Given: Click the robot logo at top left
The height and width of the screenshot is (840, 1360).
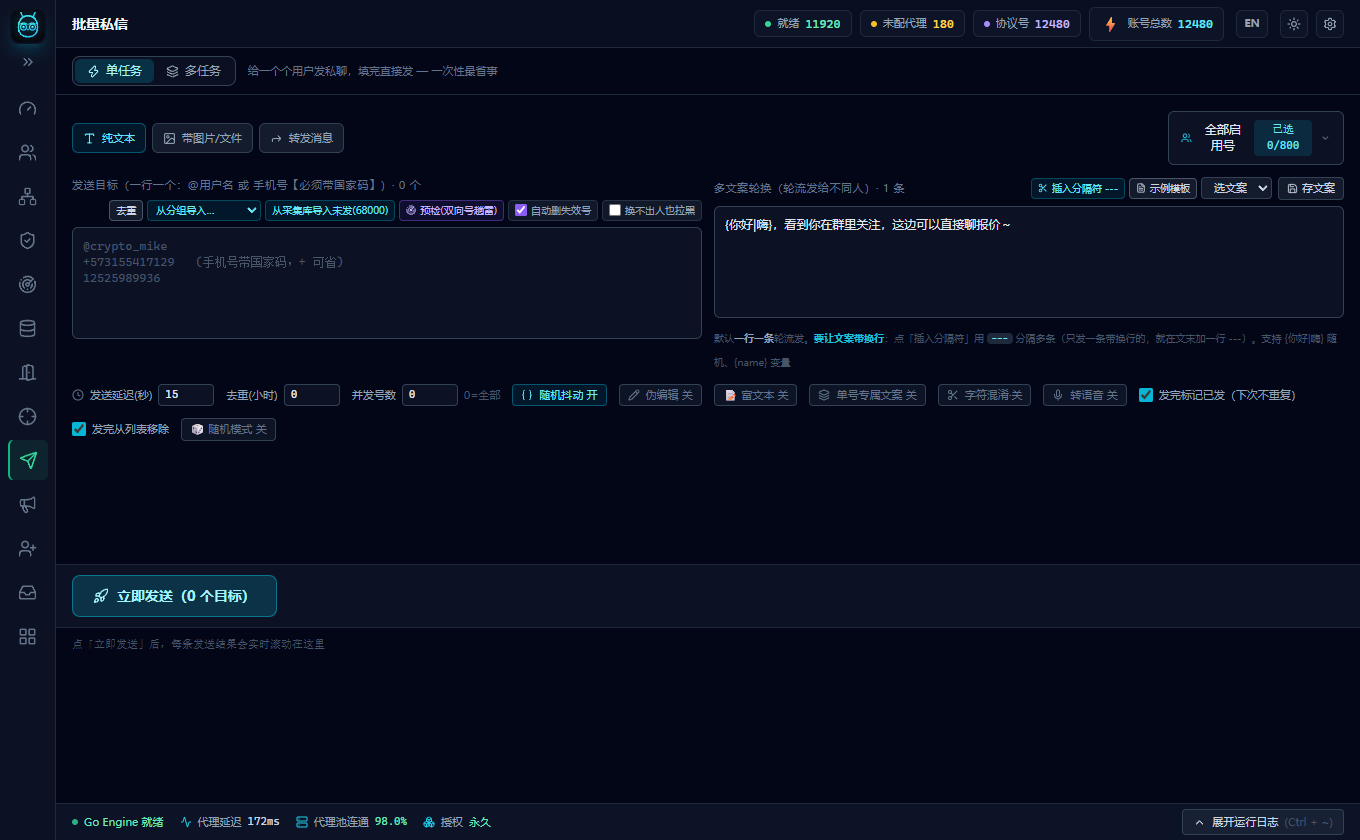Looking at the screenshot, I should click(28, 26).
